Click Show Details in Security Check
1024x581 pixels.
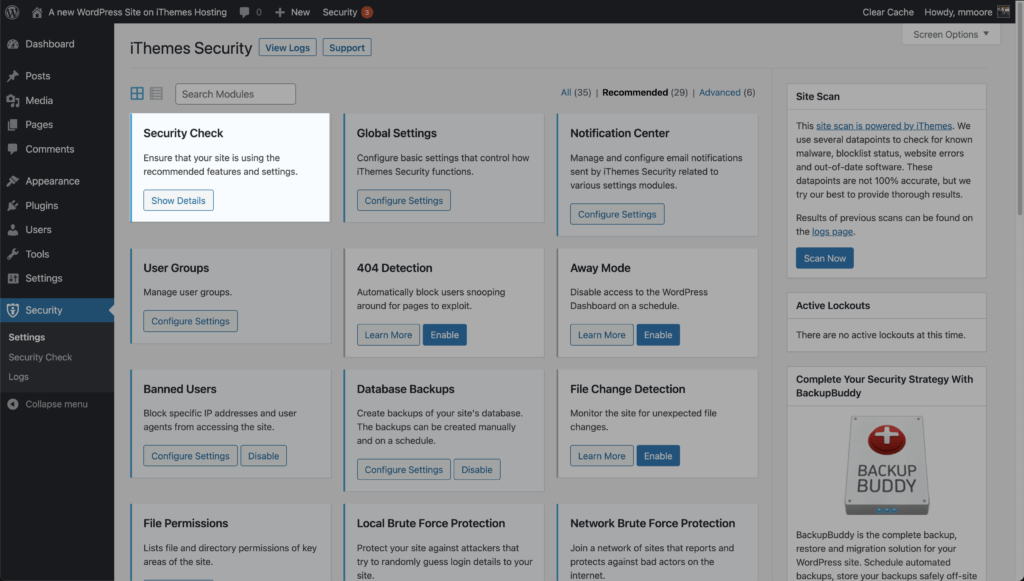178,200
